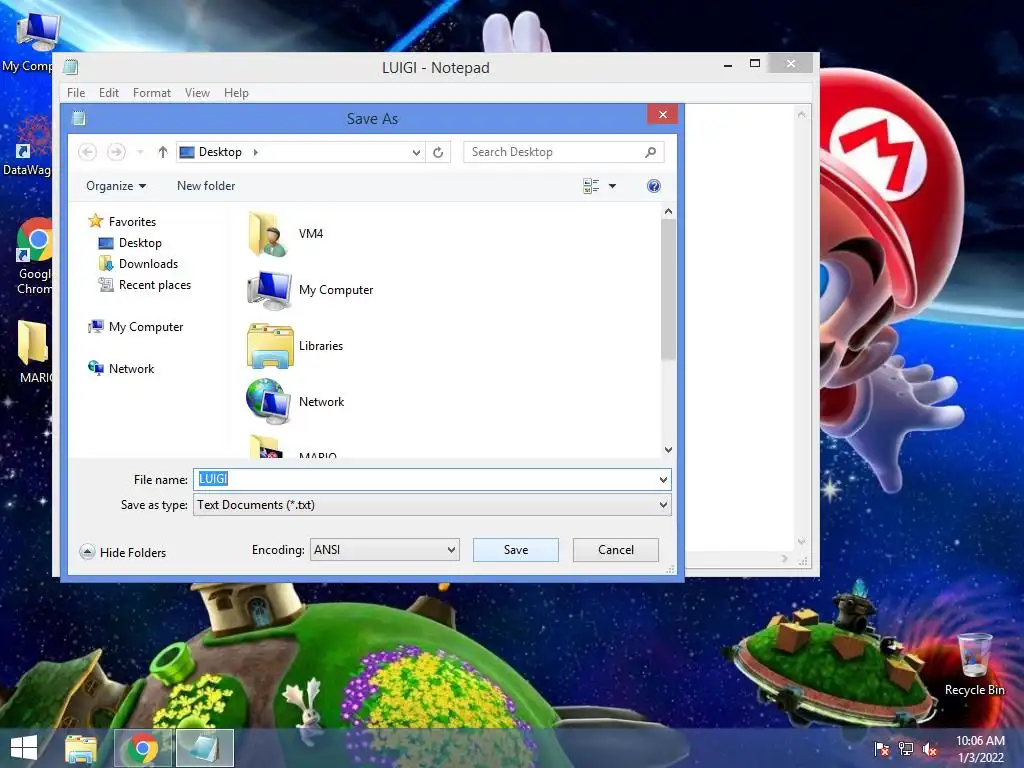Click the Desktop breadcrumb in address bar
The width and height of the screenshot is (1024, 768).
point(220,152)
